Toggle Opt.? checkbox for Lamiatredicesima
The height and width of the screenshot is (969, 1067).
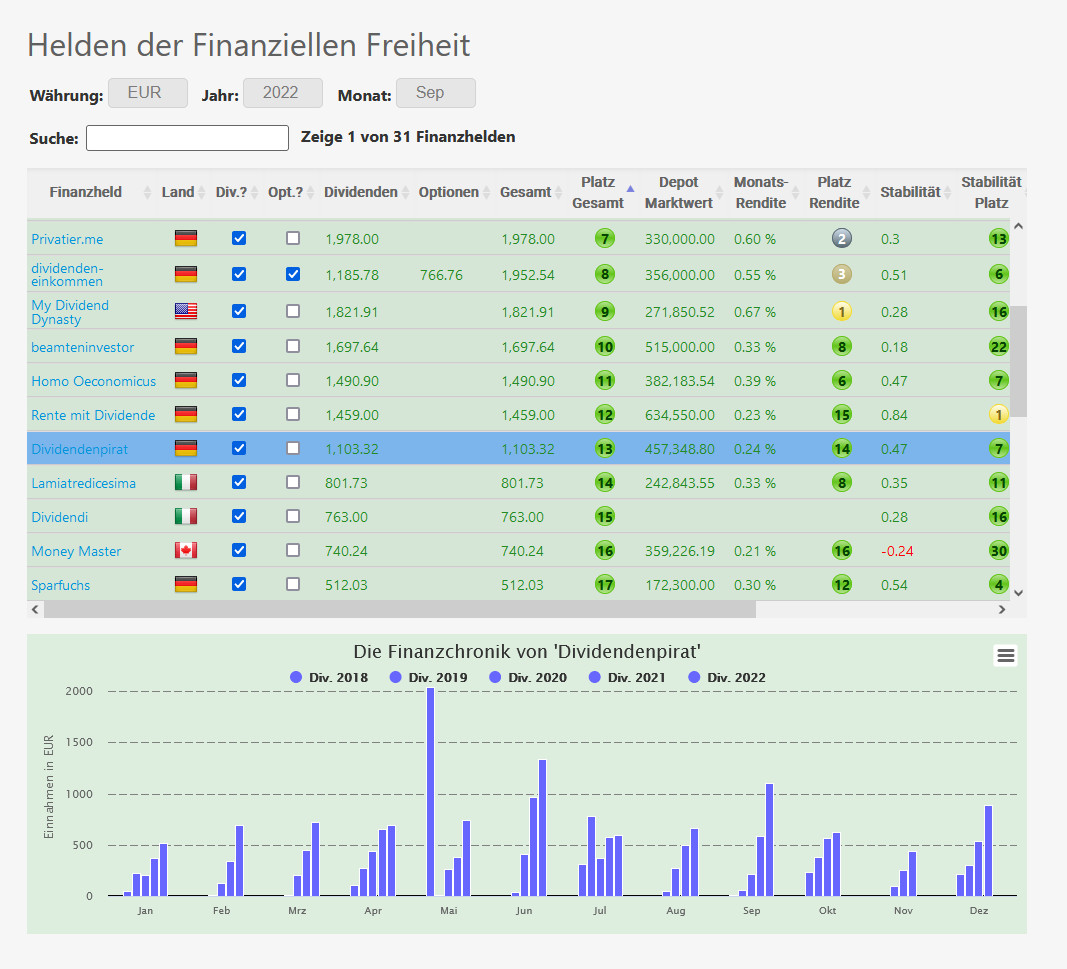[293, 482]
